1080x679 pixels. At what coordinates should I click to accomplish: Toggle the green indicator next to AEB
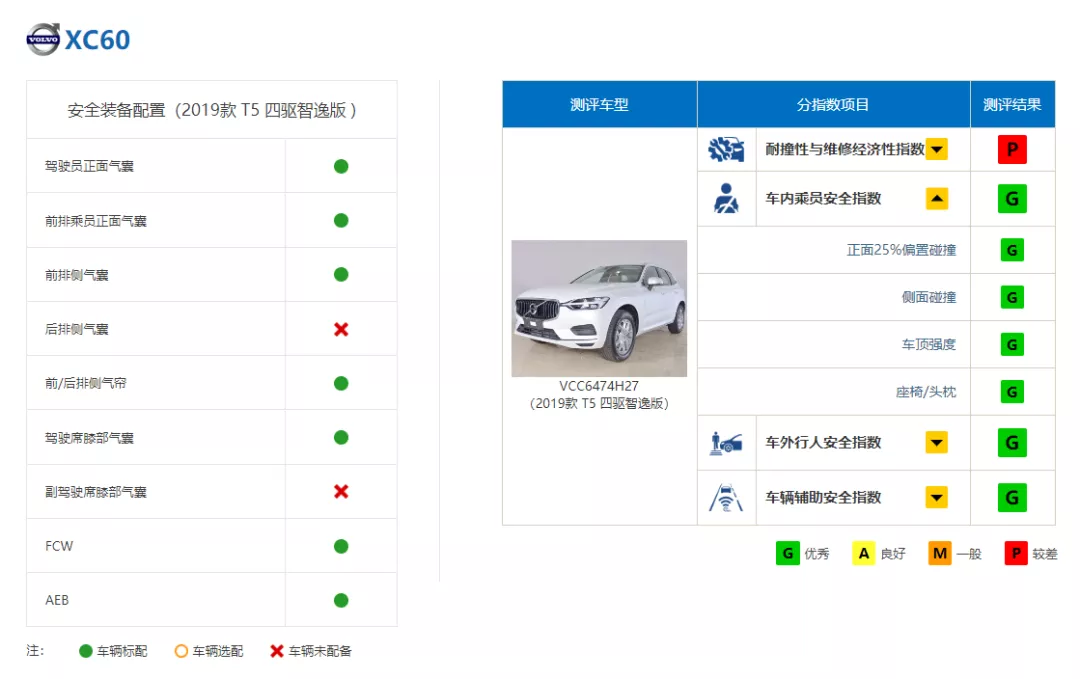coord(340,600)
